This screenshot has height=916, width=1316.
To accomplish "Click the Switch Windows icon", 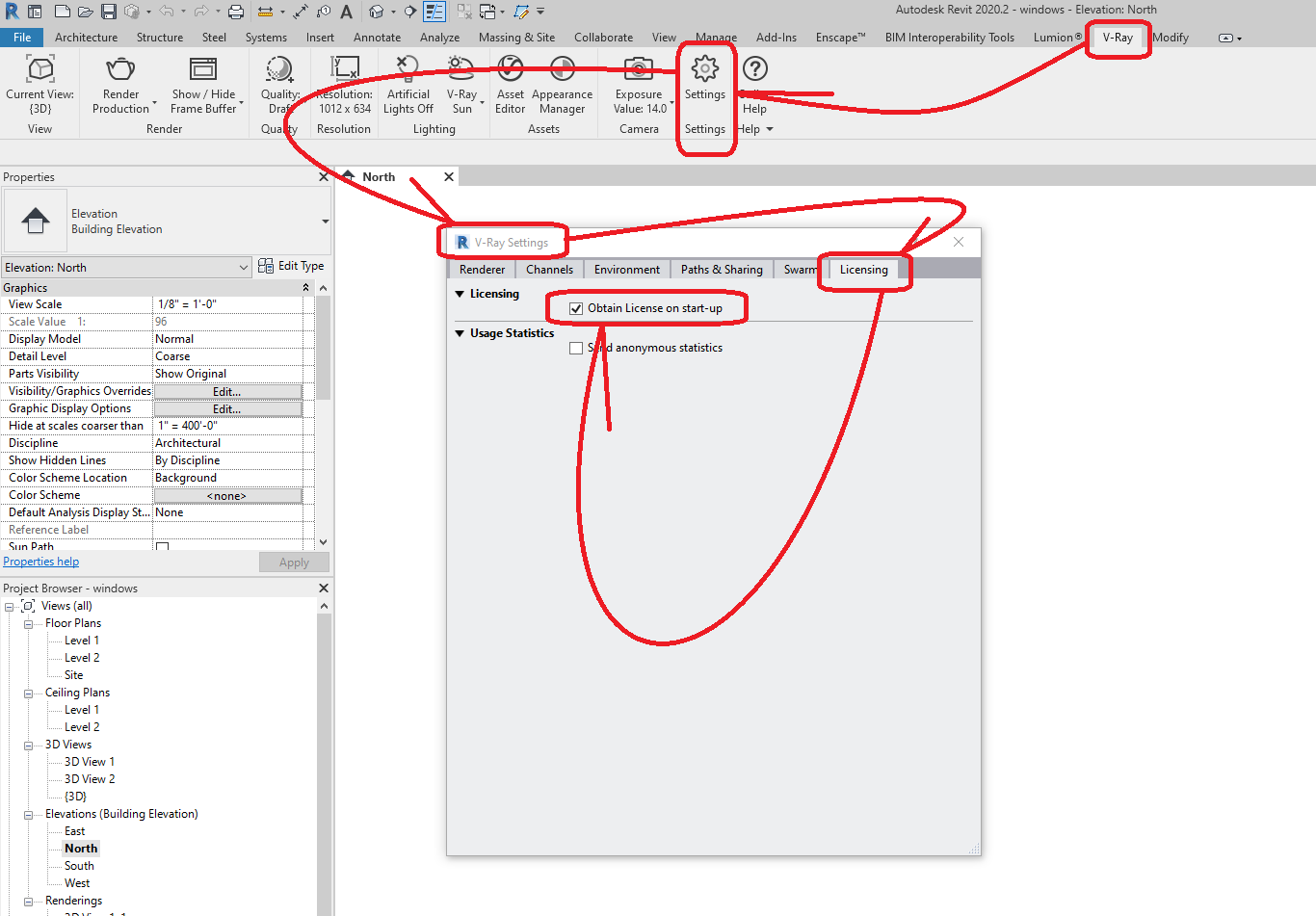I will (x=488, y=12).
